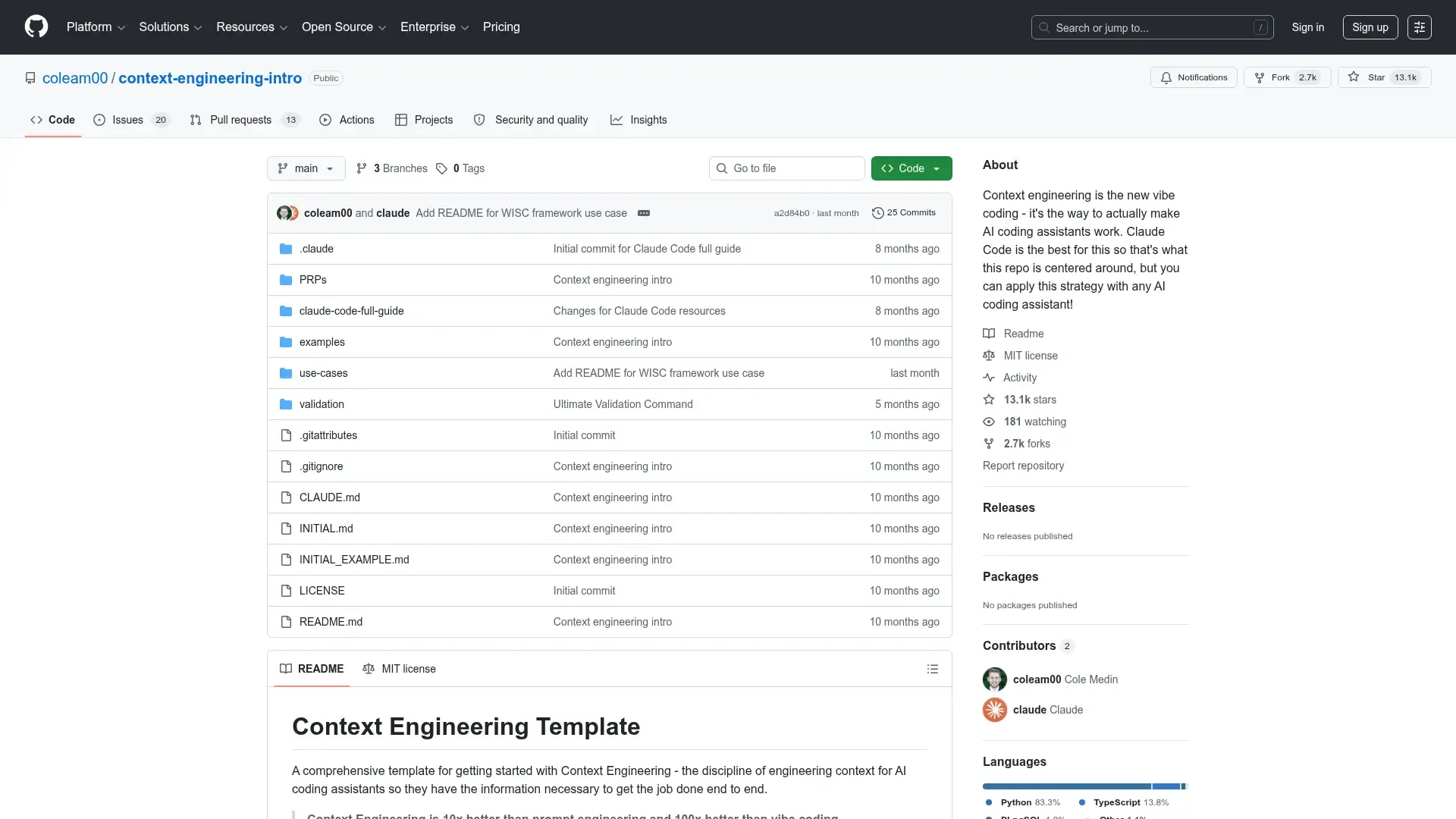
Task: Star the context-engineering-intro repository
Action: 1375,77
